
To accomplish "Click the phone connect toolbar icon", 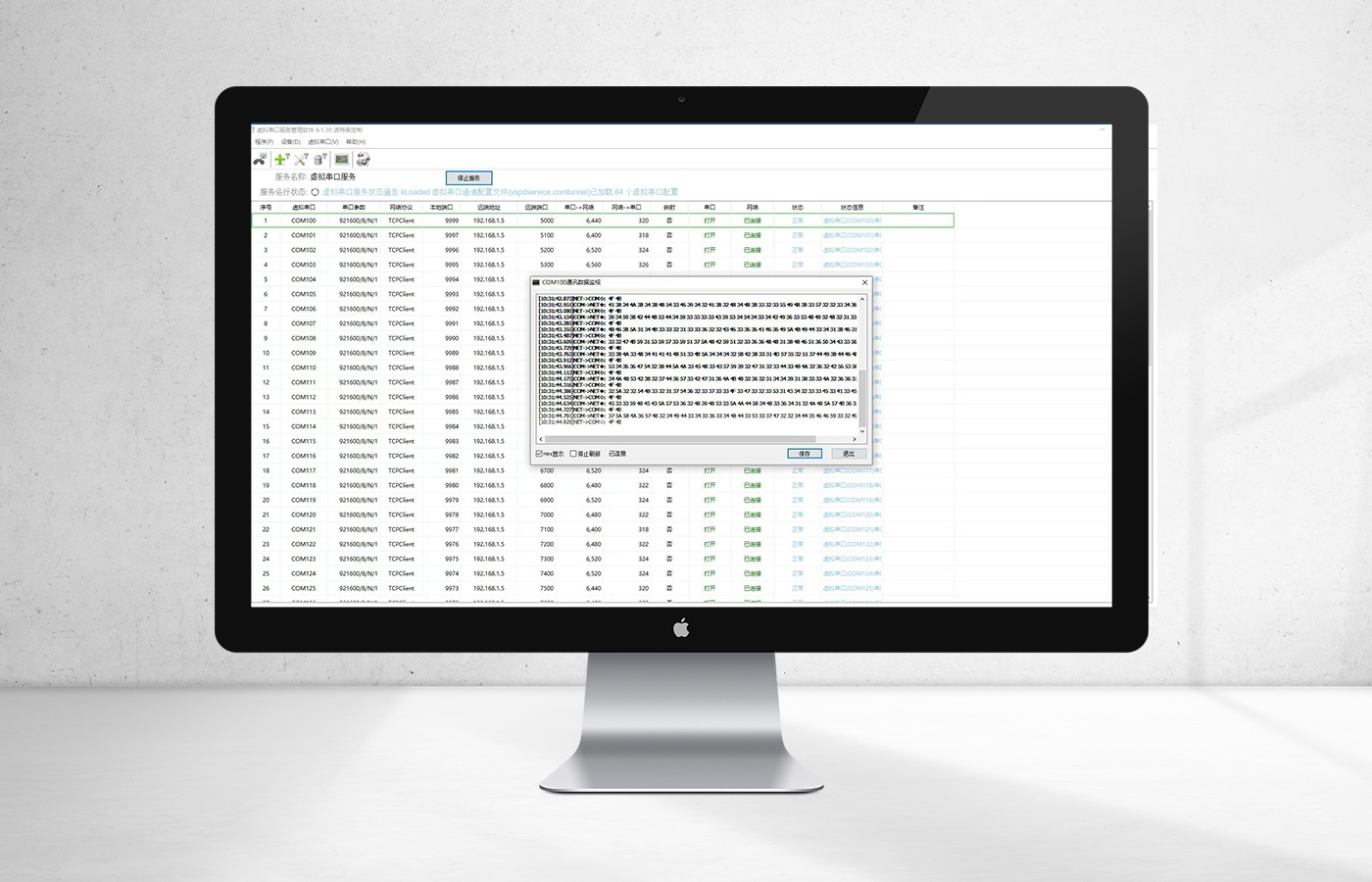I will point(260,159).
